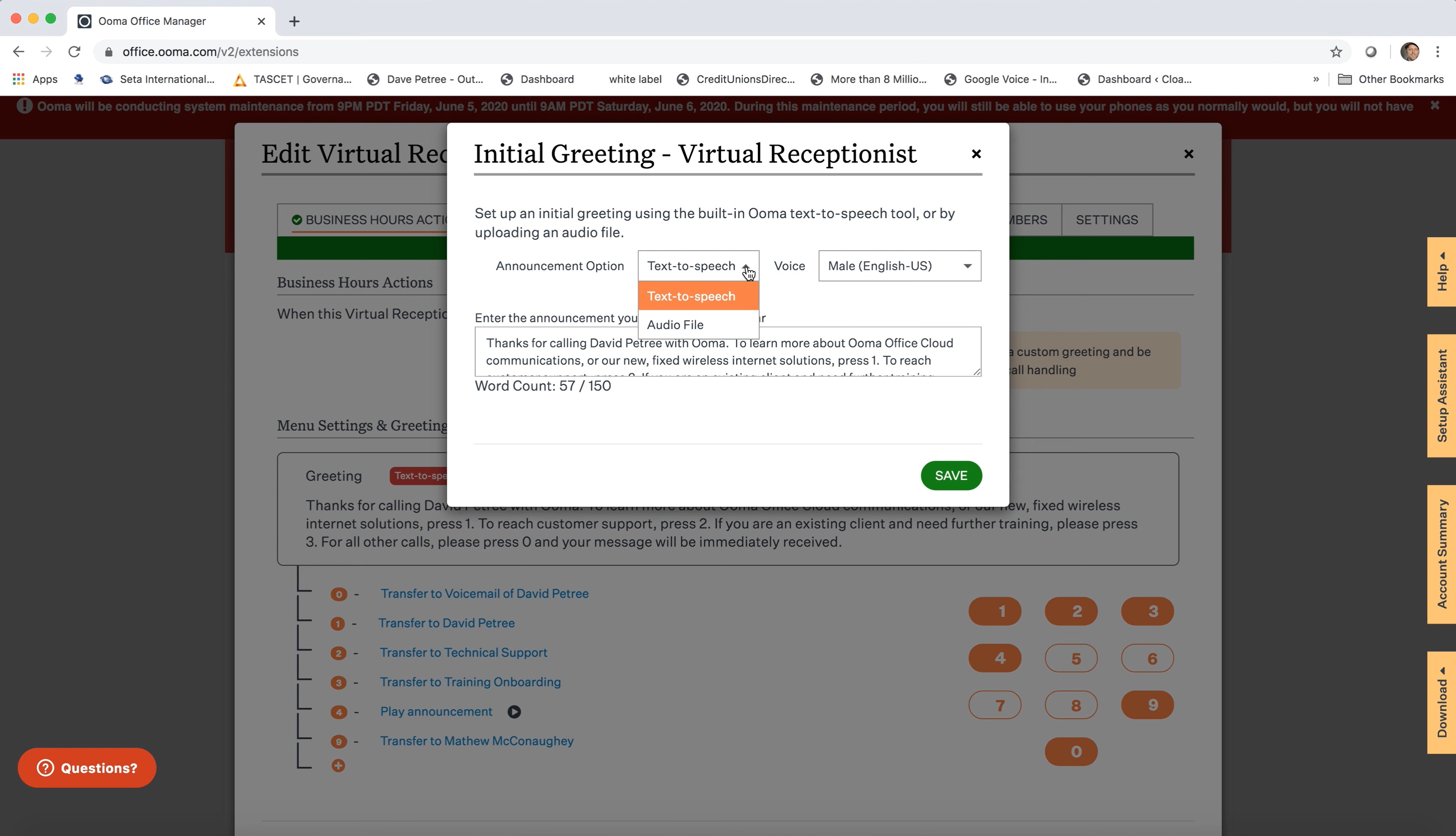The width and height of the screenshot is (1456, 836).
Task: Click the Account Summary sidebar icon
Action: pos(1441,549)
